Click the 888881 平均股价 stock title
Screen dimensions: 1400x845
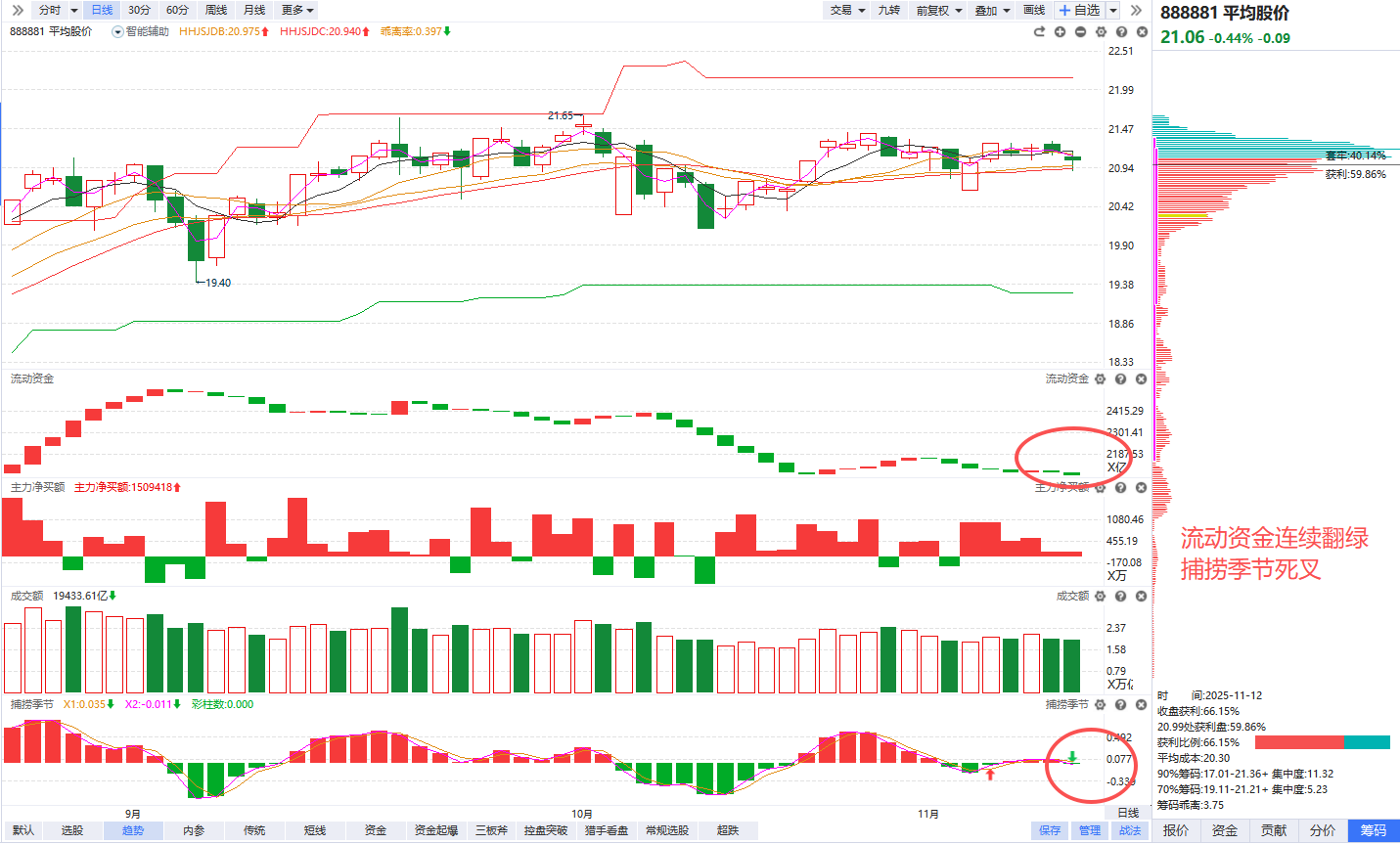(x=1225, y=13)
